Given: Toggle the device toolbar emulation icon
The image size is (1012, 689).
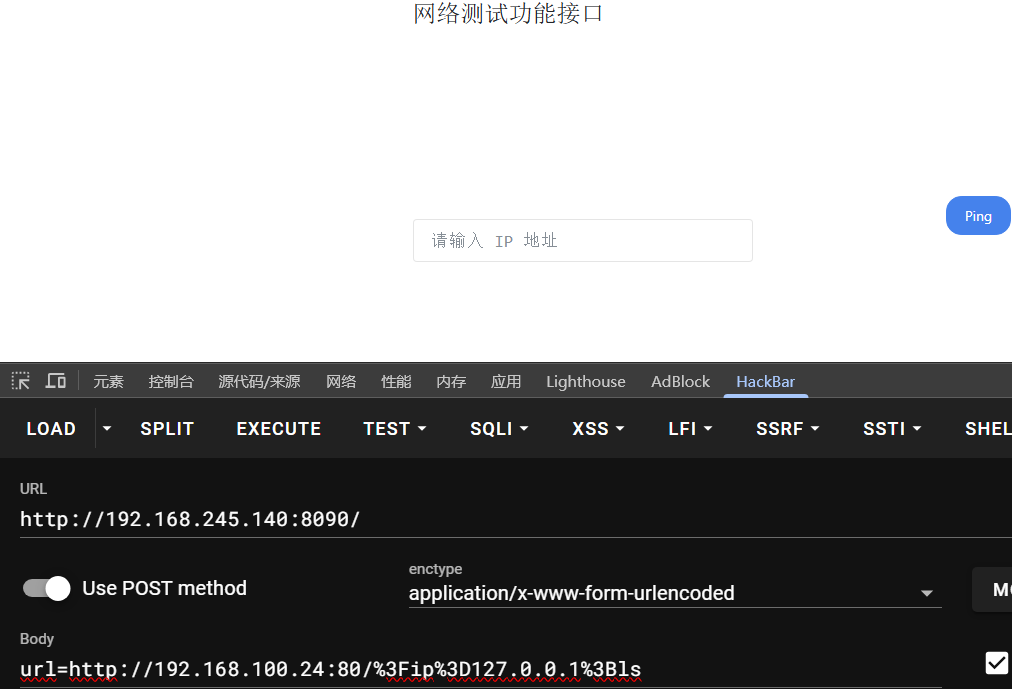Looking at the screenshot, I should pyautogui.click(x=55, y=380).
